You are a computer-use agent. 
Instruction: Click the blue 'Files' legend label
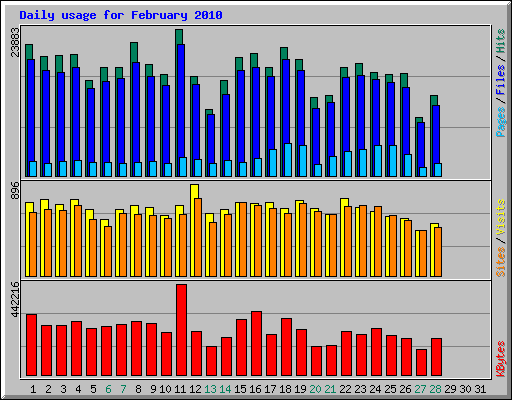pos(501,80)
